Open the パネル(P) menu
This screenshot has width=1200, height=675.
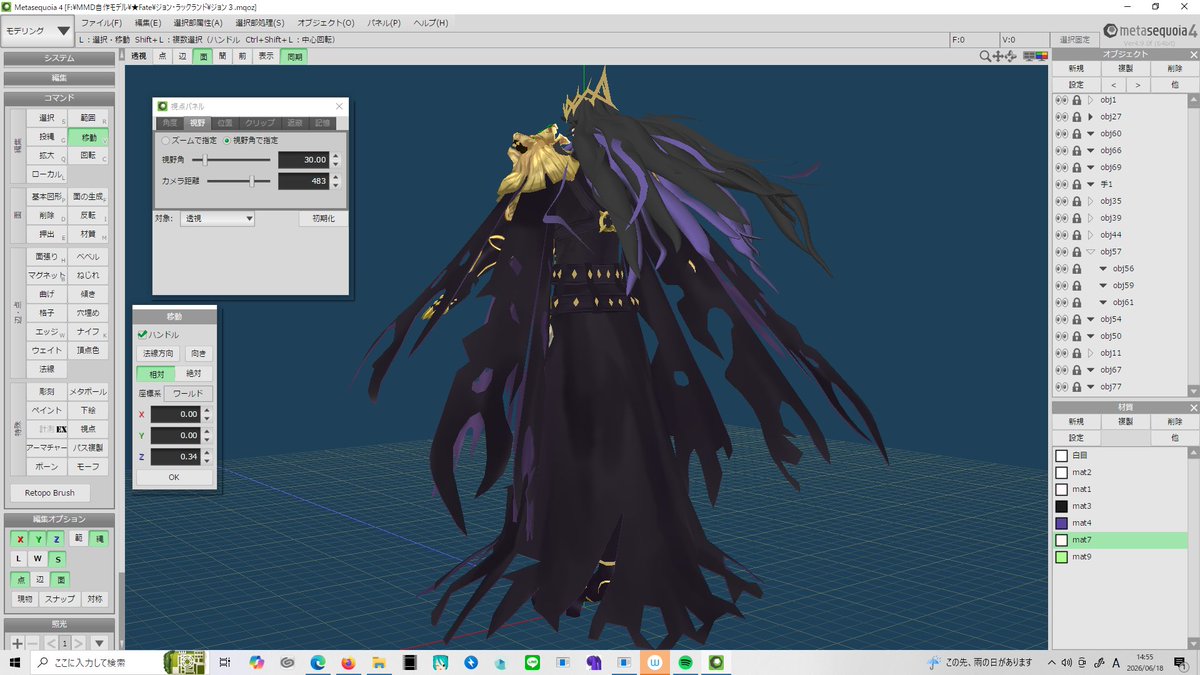tap(384, 22)
